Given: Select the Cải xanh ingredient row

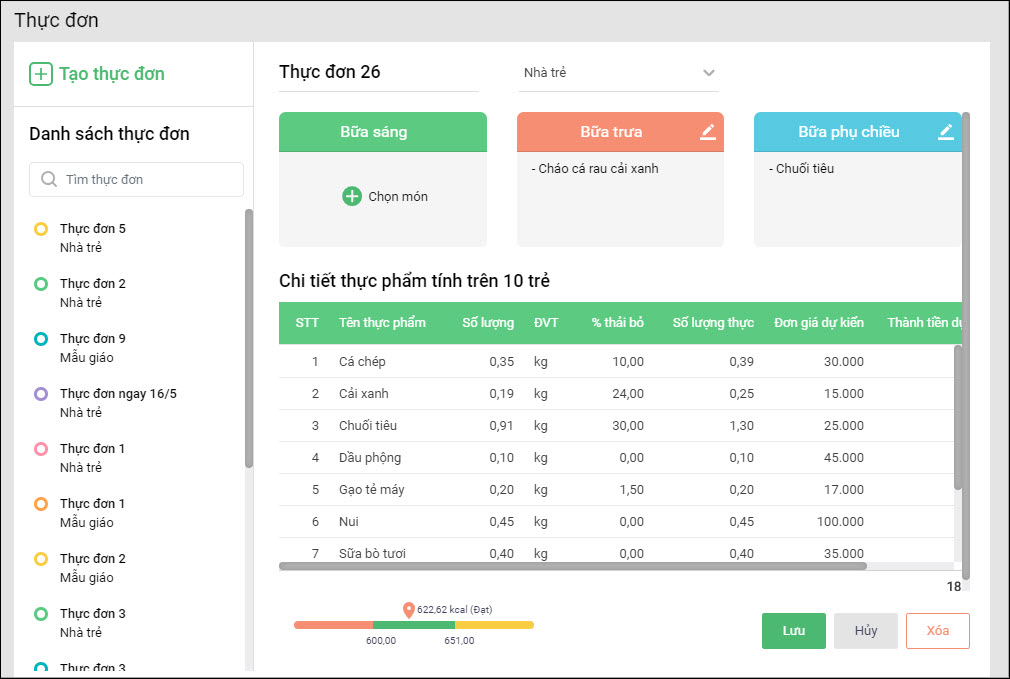Looking at the screenshot, I should (x=616, y=394).
